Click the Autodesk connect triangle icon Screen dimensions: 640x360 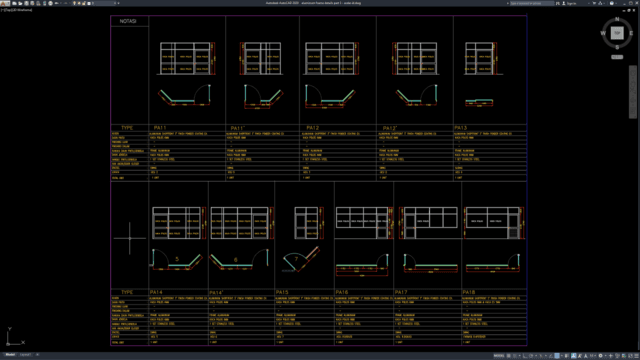tap(600, 3)
